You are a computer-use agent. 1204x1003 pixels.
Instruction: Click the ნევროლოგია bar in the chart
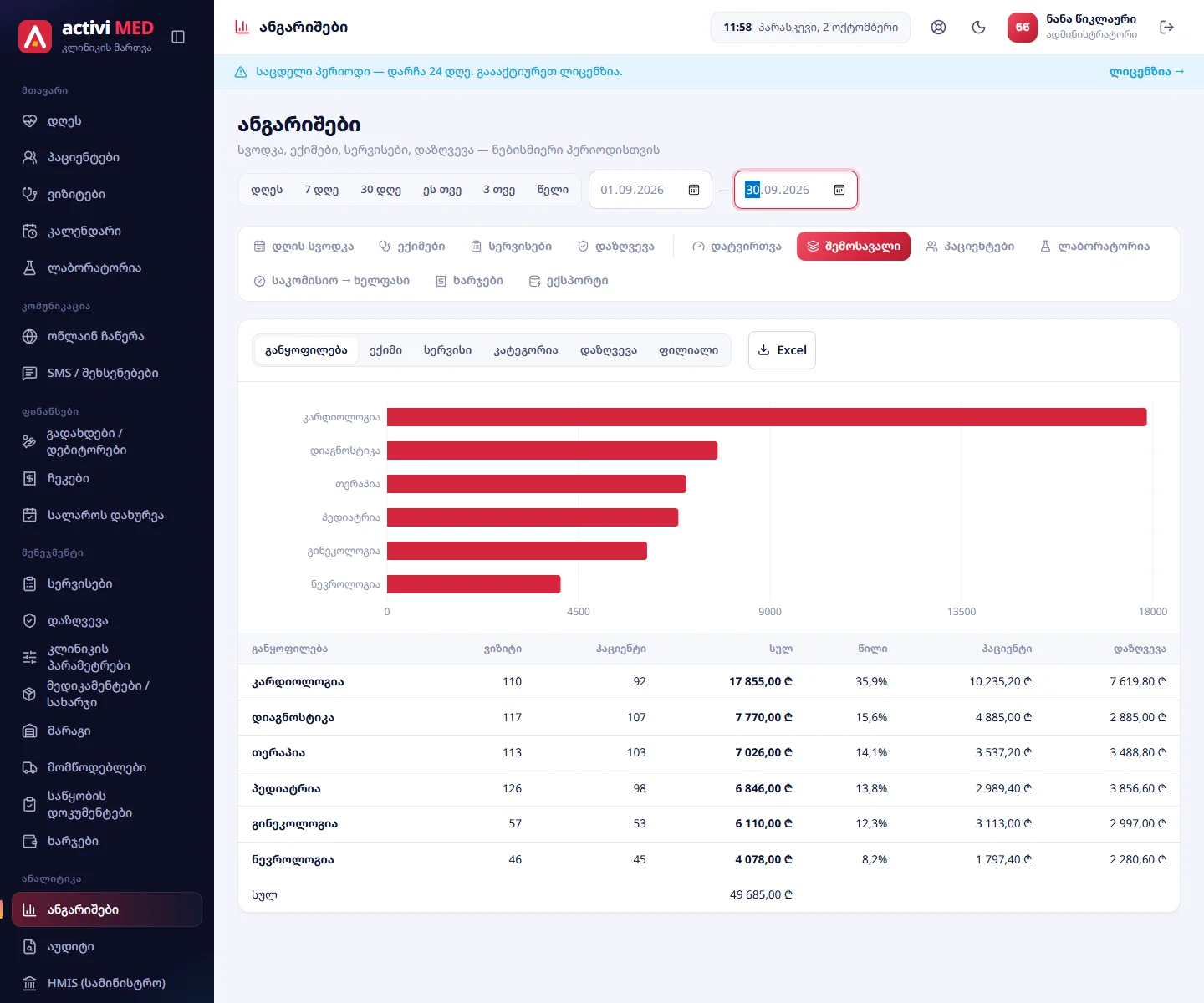[474, 584]
